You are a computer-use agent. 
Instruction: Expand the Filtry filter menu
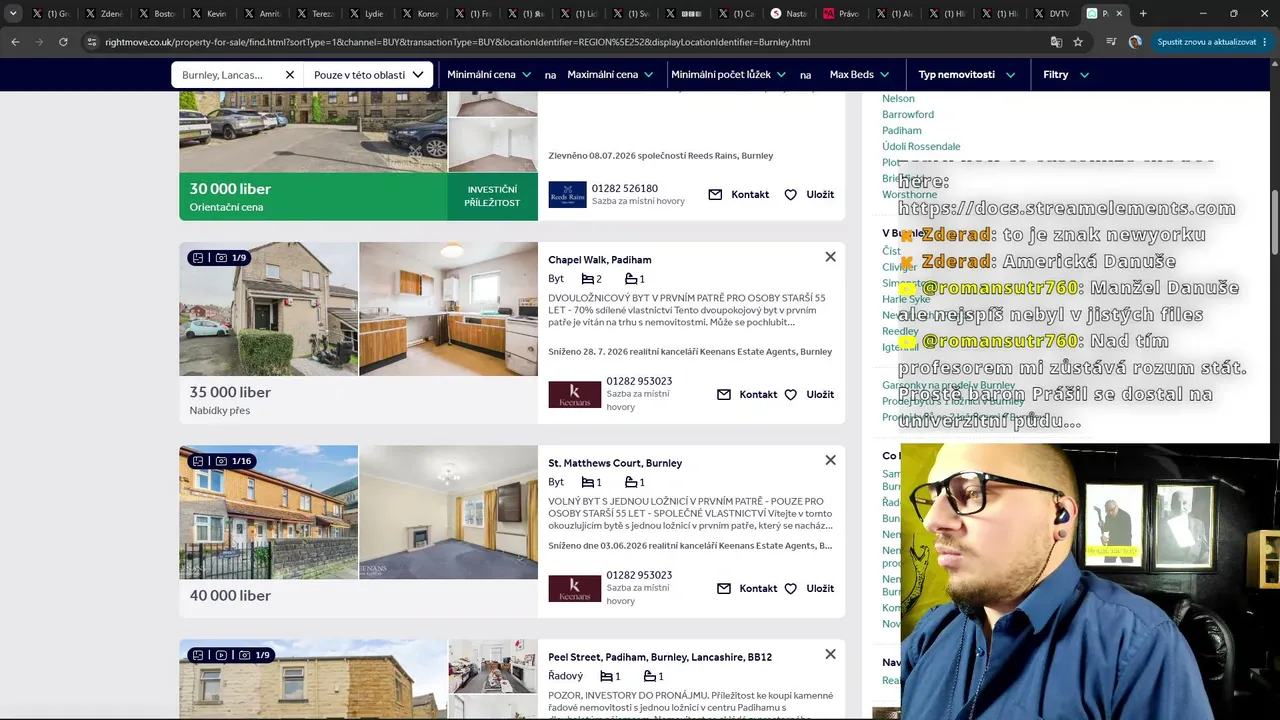click(x=1065, y=75)
